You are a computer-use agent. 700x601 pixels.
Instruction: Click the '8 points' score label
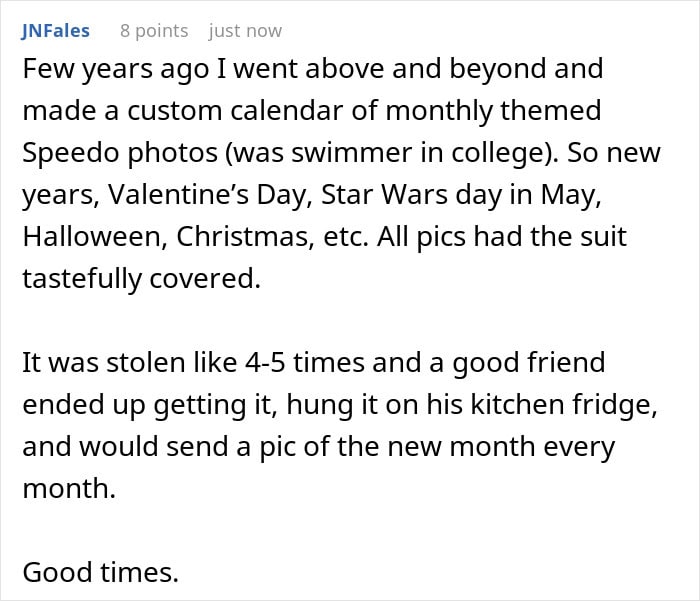tap(154, 31)
